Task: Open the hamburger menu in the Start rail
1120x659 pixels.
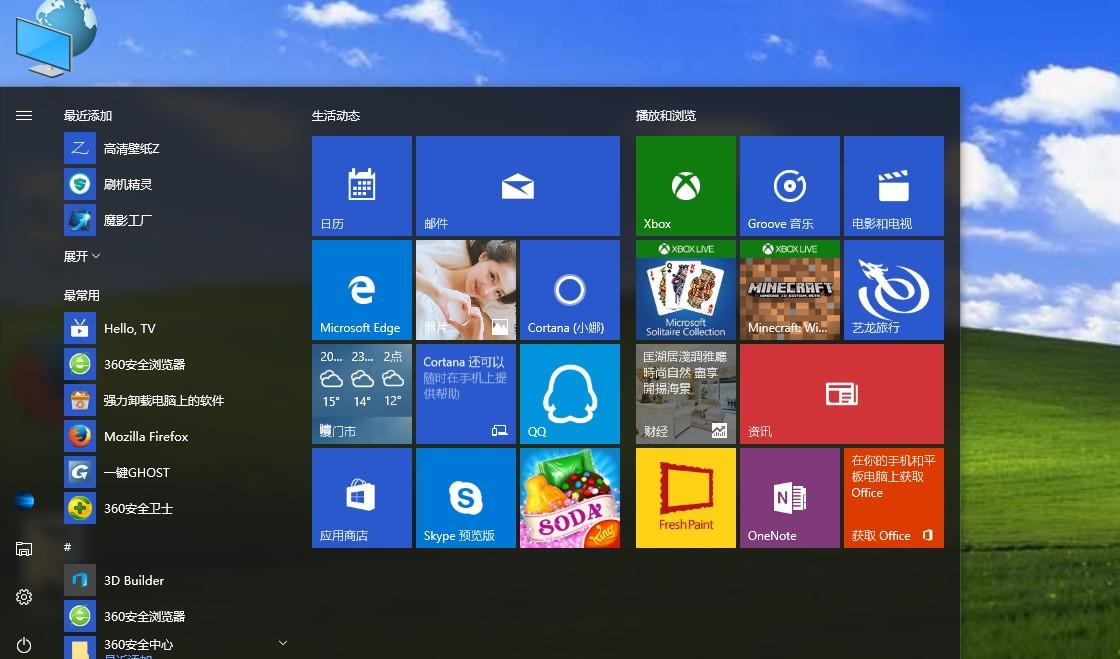Action: [24, 116]
